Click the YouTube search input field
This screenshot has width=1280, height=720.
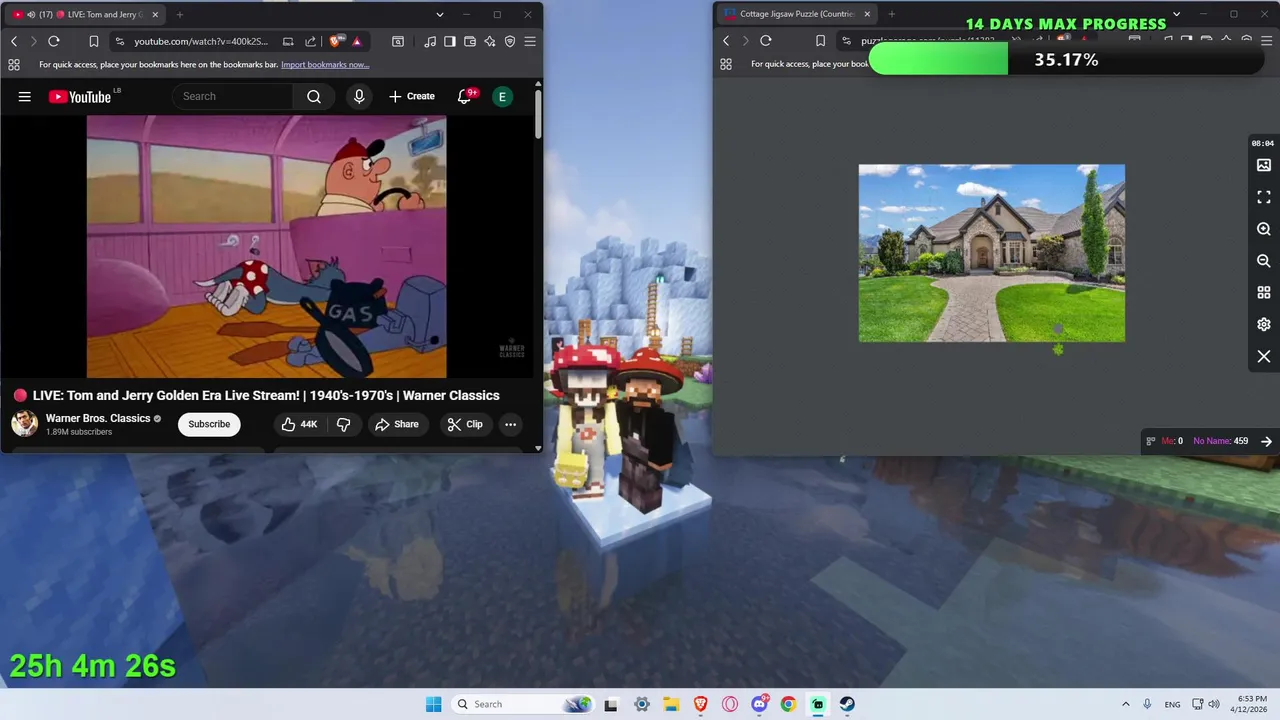coord(233,96)
